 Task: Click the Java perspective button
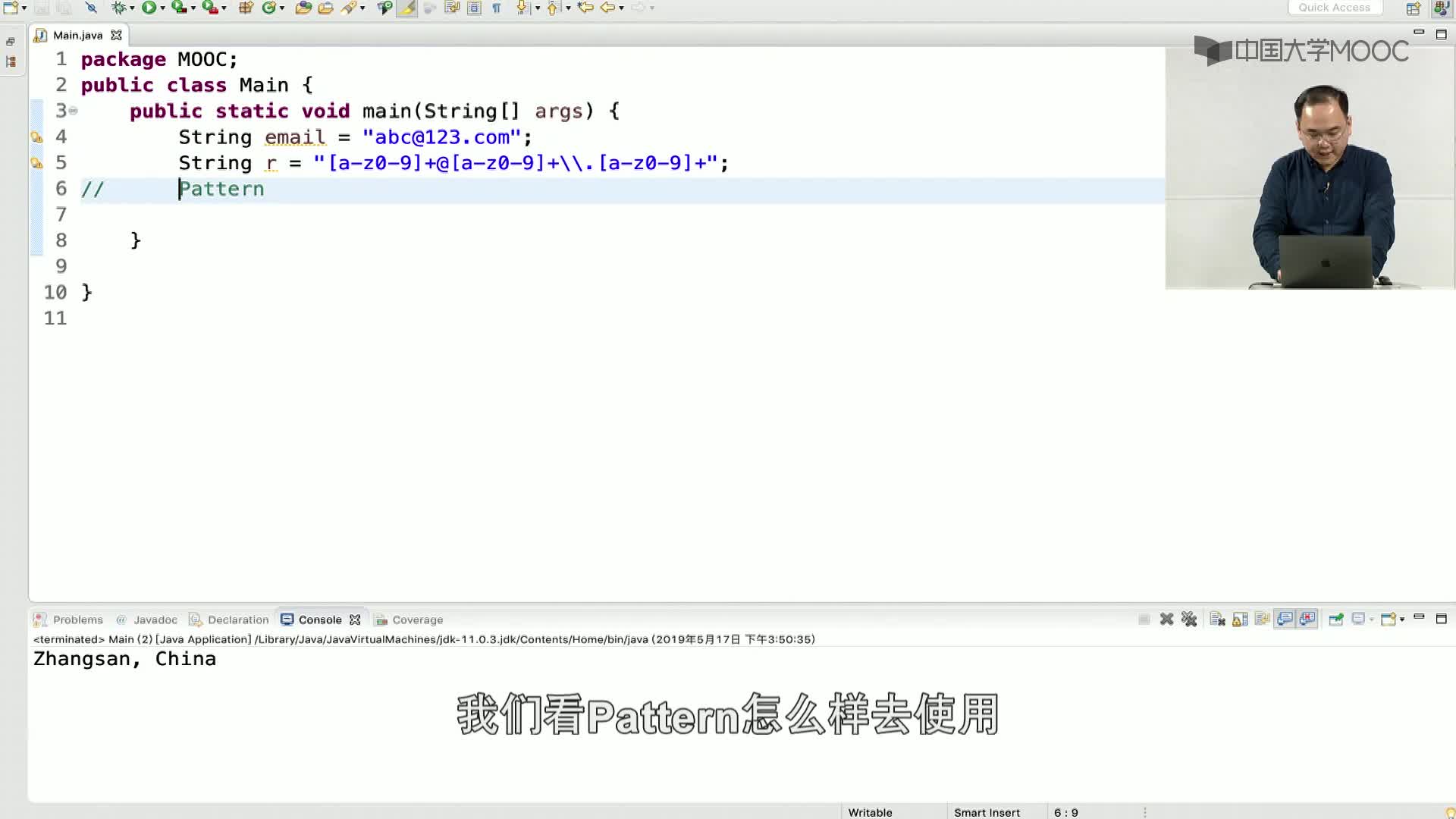(x=1442, y=8)
